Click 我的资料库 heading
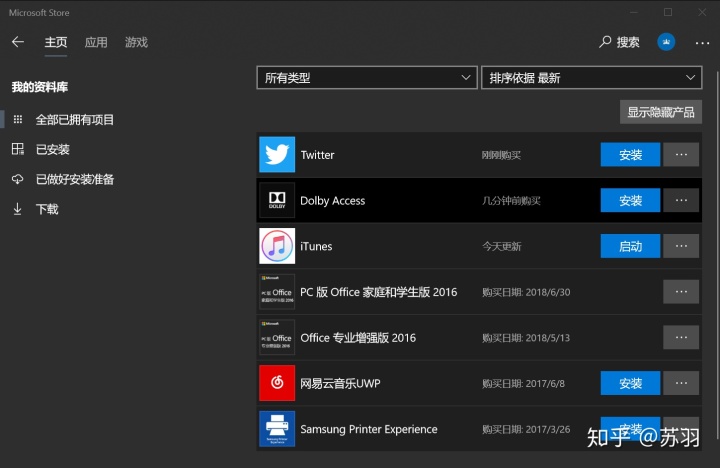 coord(39,87)
